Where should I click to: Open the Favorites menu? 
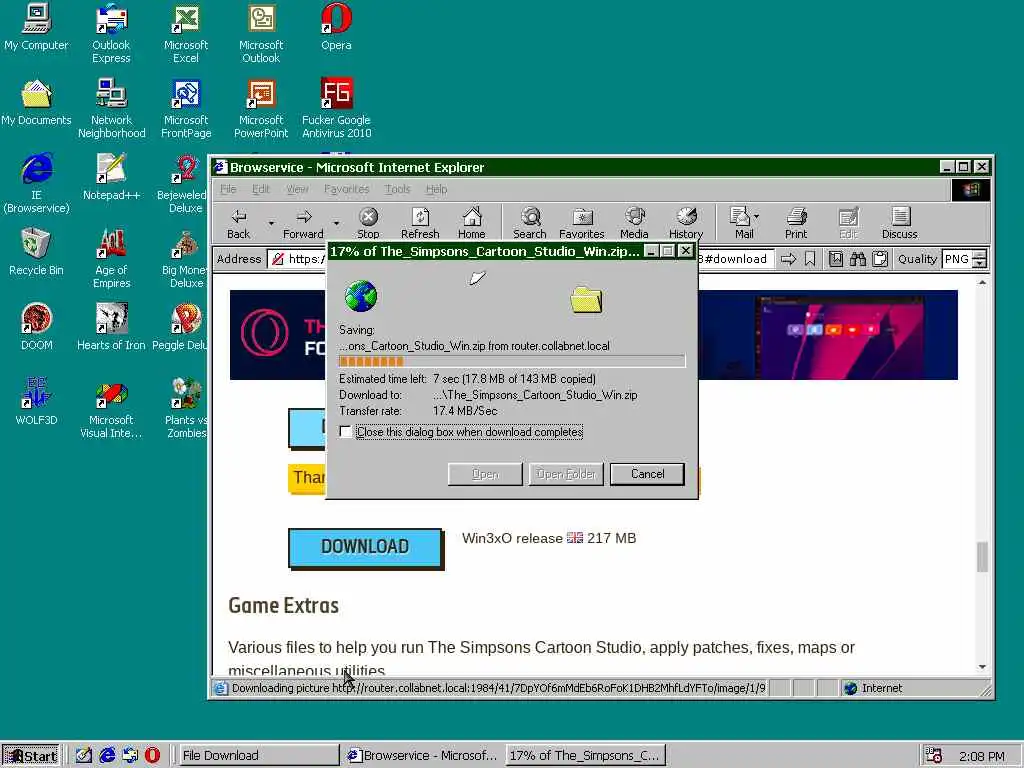(x=346, y=189)
